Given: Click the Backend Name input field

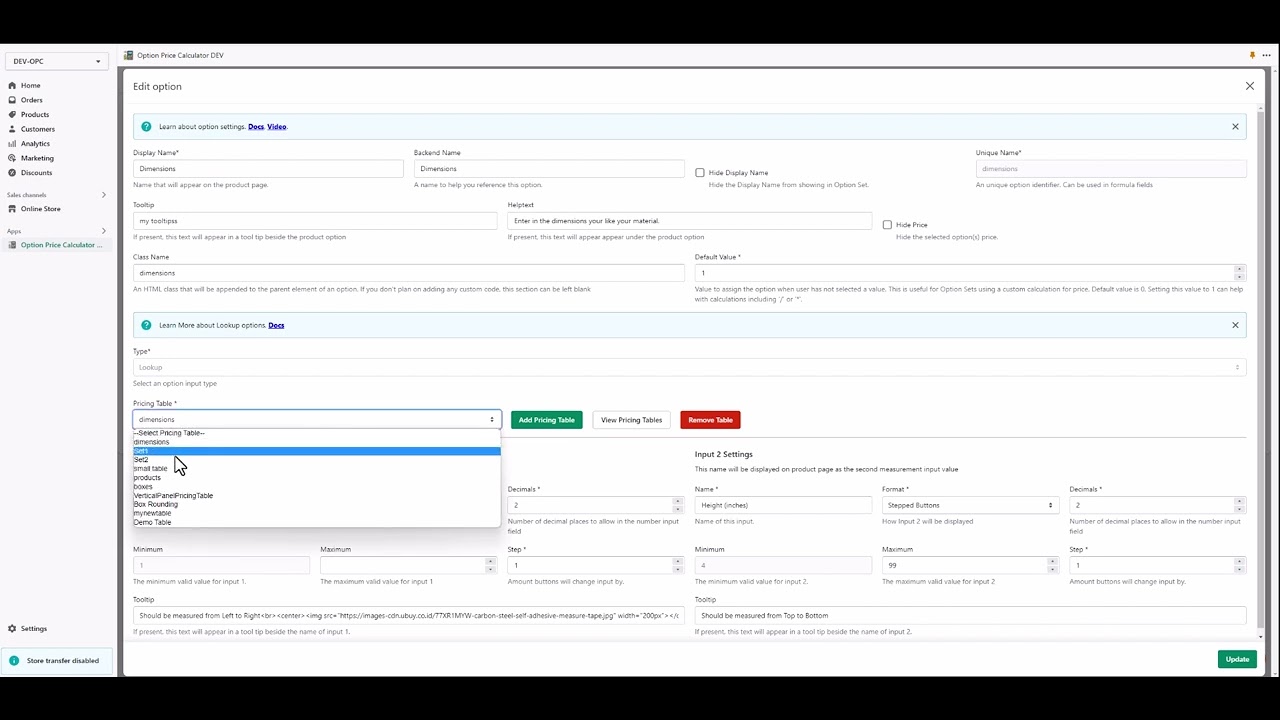Looking at the screenshot, I should (x=549, y=169).
